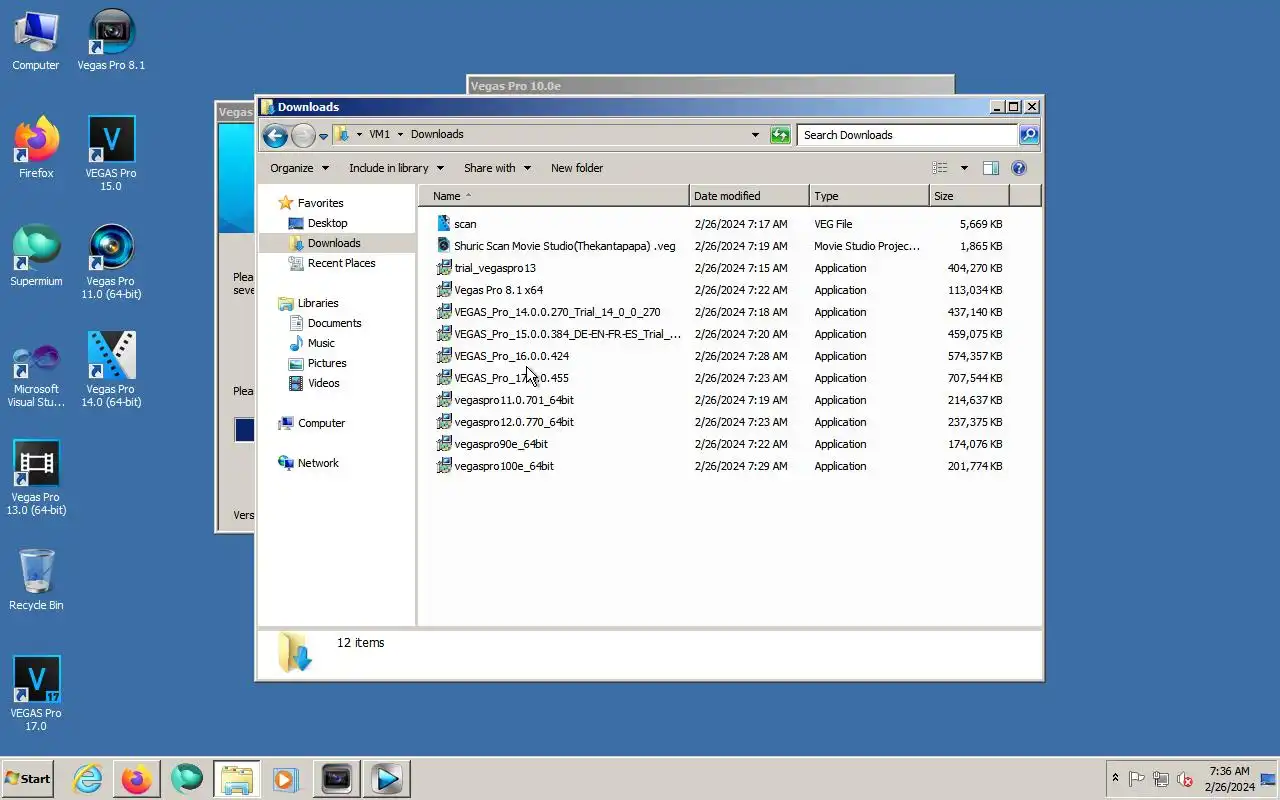This screenshot has width=1280, height=800.
Task: Open Vegas Pro 11.0 (64-bit) desktop shortcut
Action: (x=111, y=261)
